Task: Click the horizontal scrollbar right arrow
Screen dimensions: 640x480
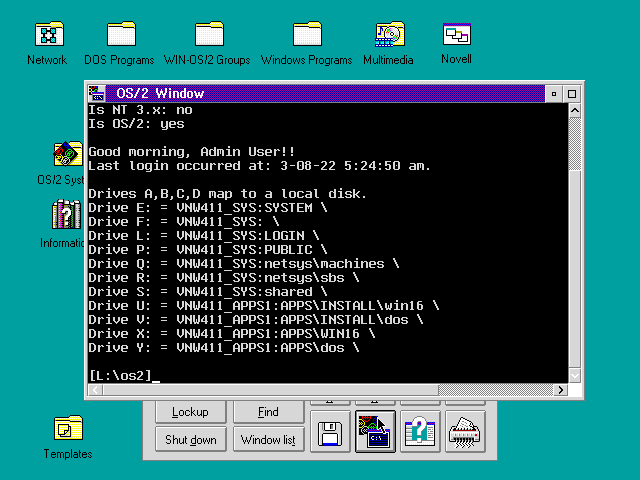Action: coord(561,390)
